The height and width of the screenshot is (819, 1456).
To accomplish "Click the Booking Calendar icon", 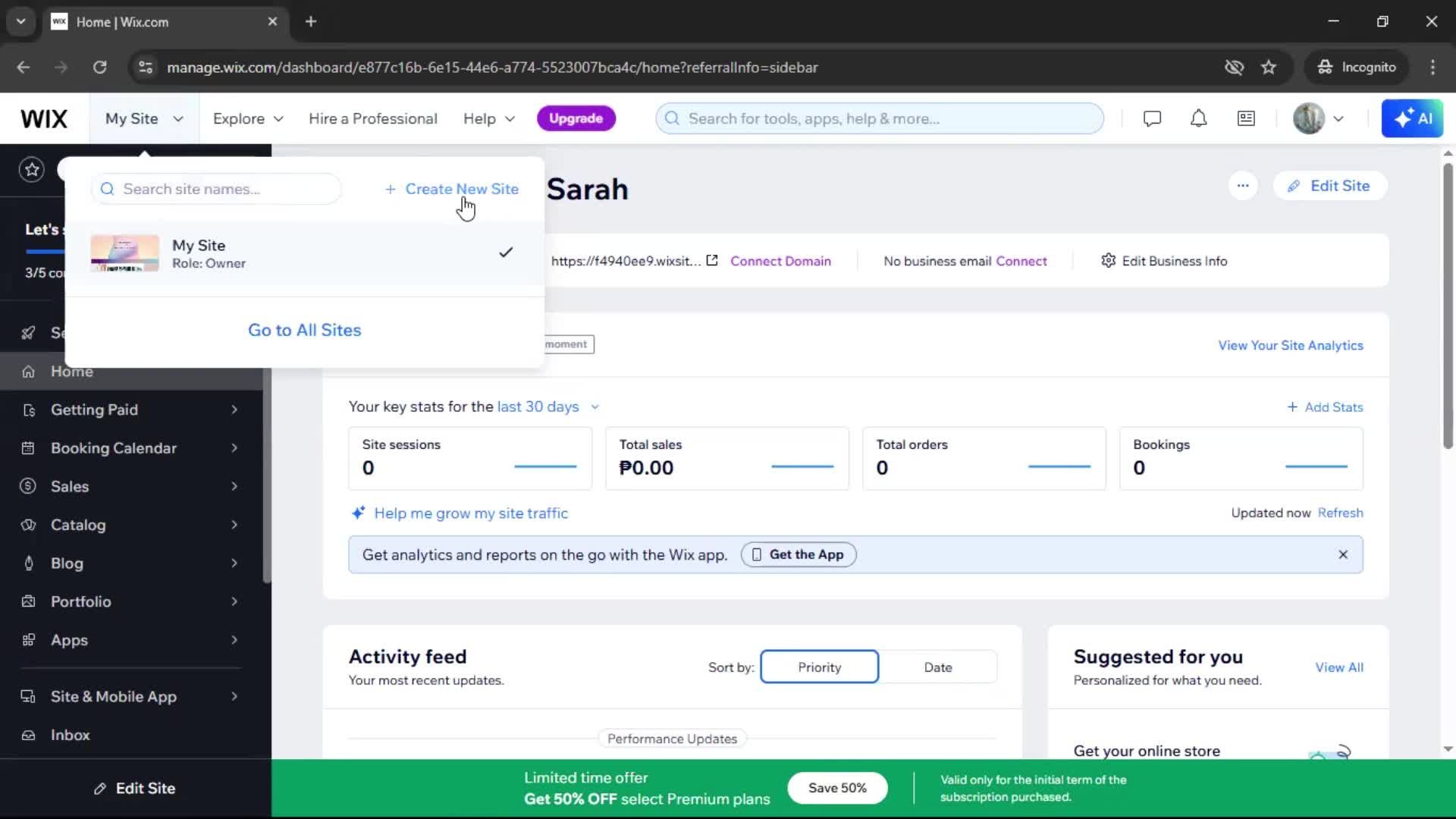I will [x=28, y=448].
